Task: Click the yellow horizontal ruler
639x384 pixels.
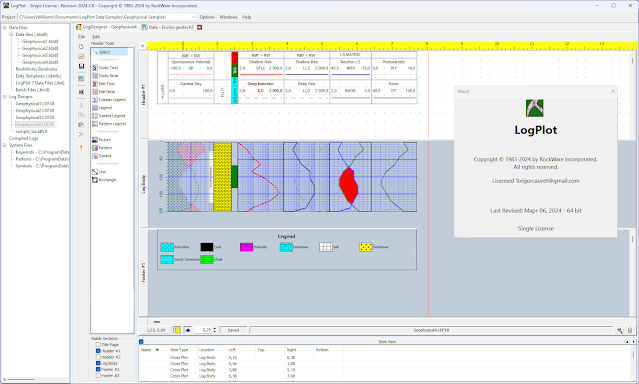Action: pyautogui.click(x=391, y=46)
